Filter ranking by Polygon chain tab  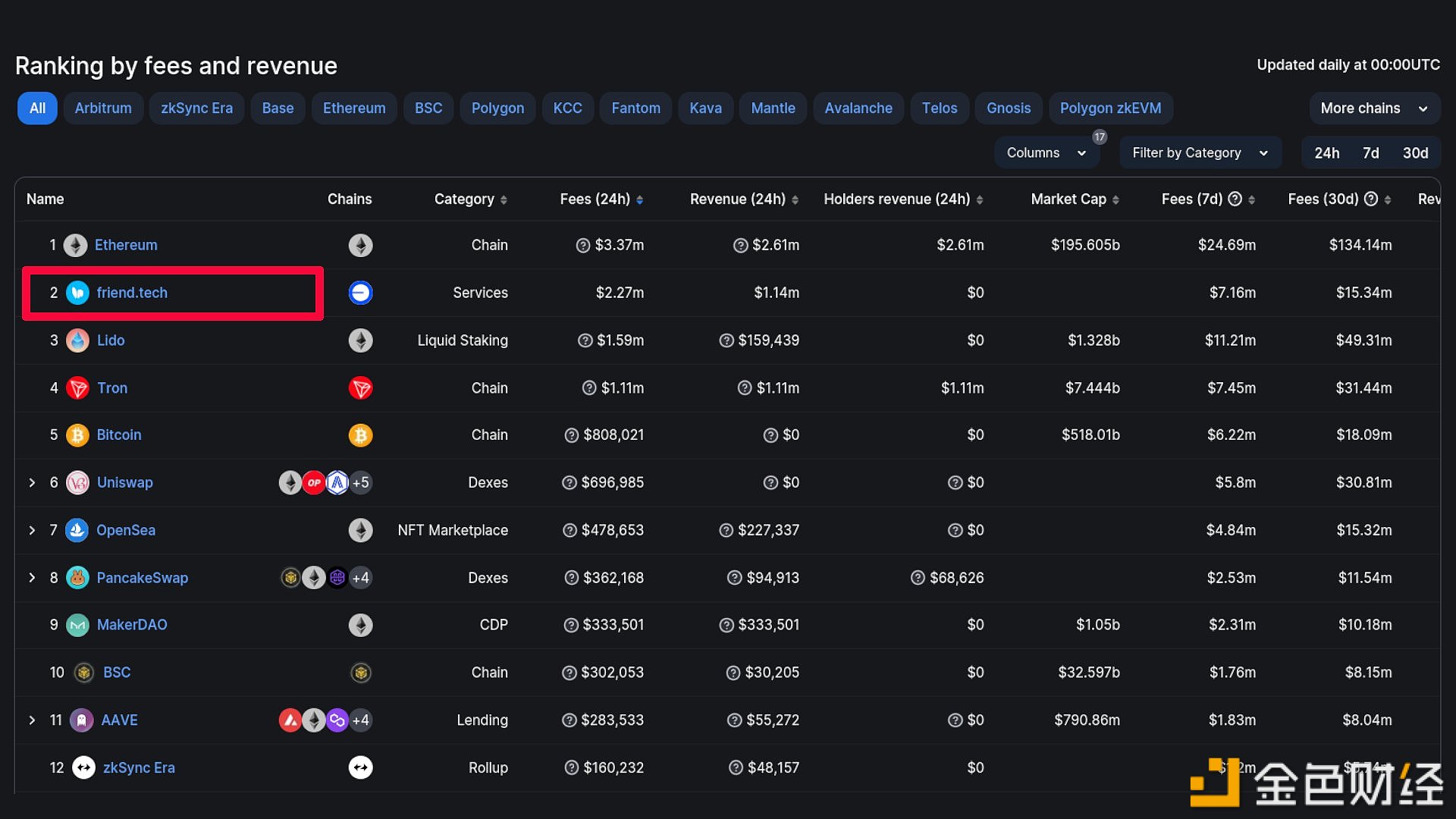click(x=497, y=108)
